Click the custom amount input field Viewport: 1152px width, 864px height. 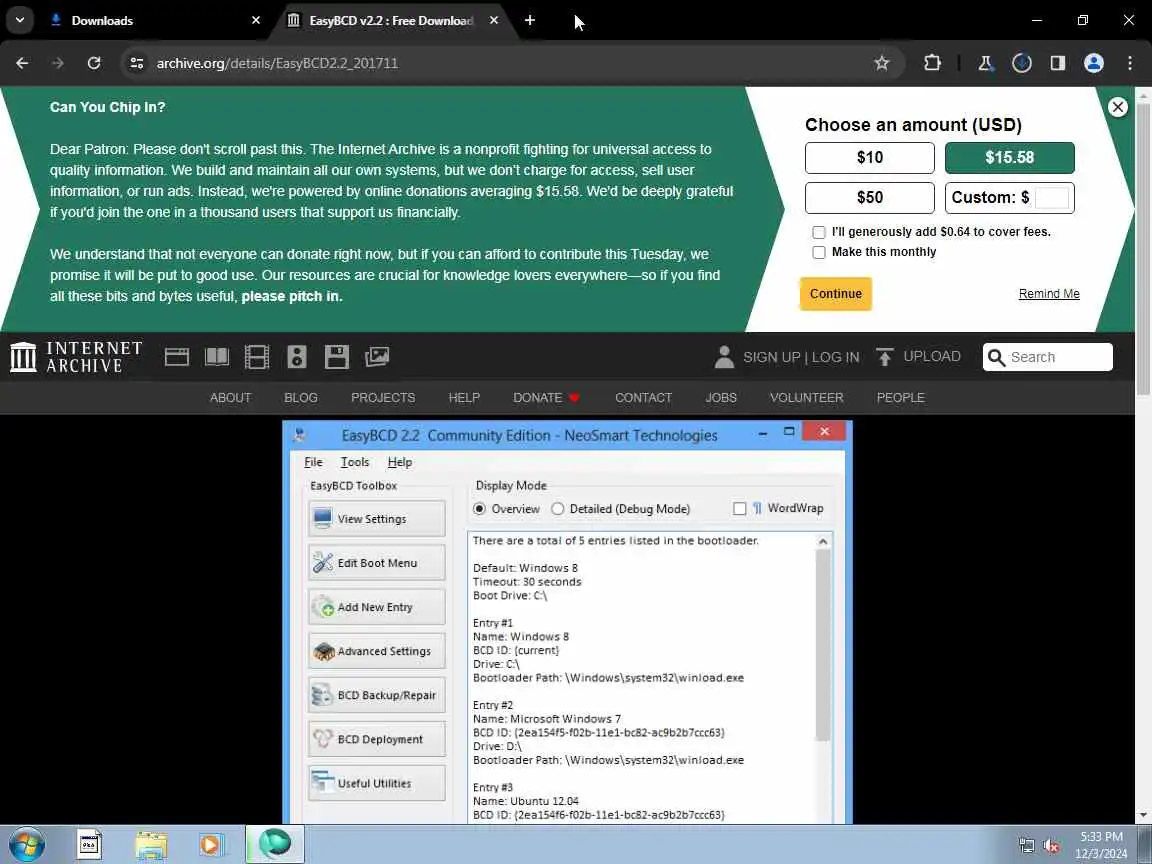pyautogui.click(x=1051, y=198)
